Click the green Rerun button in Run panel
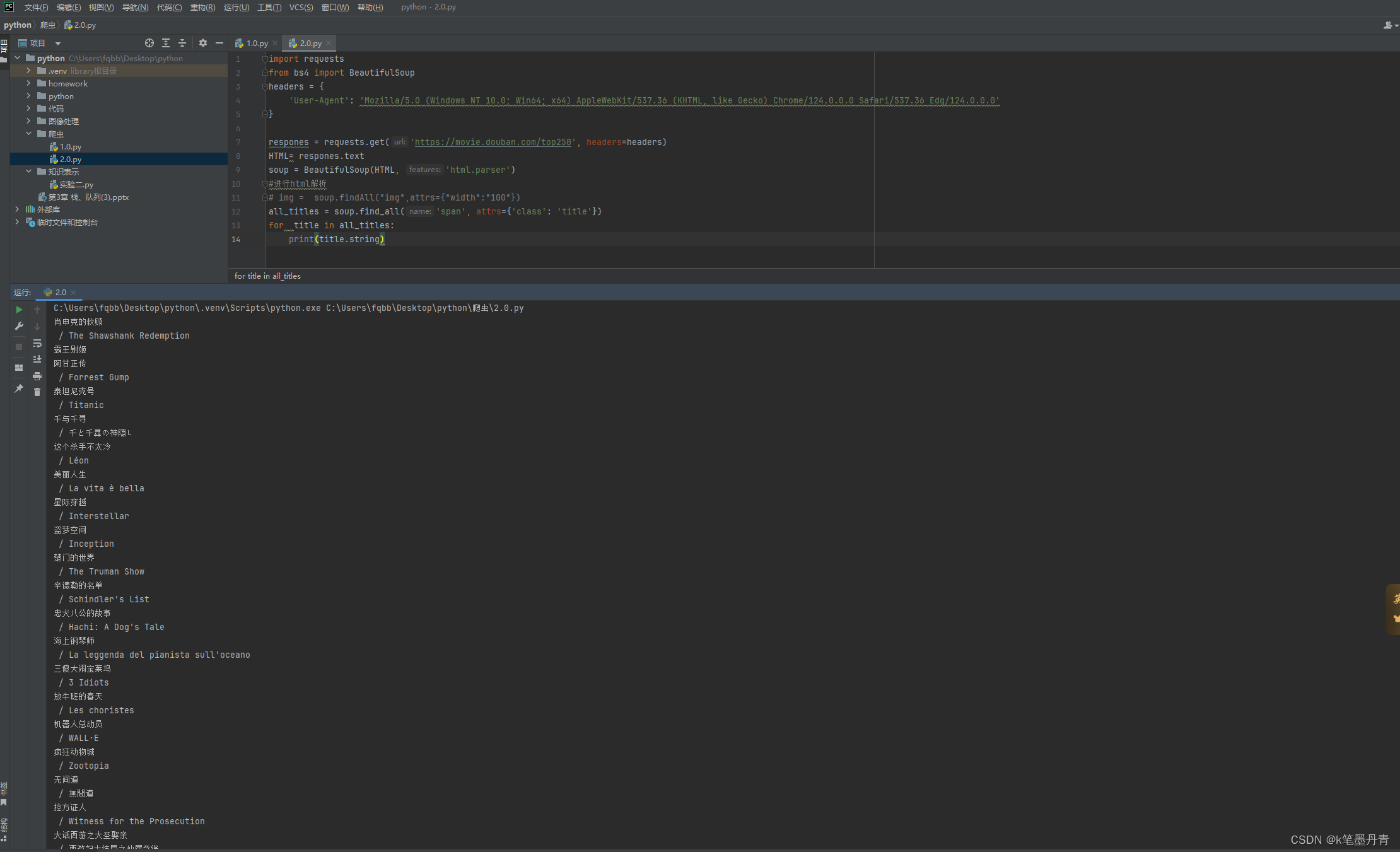 tap(19, 310)
